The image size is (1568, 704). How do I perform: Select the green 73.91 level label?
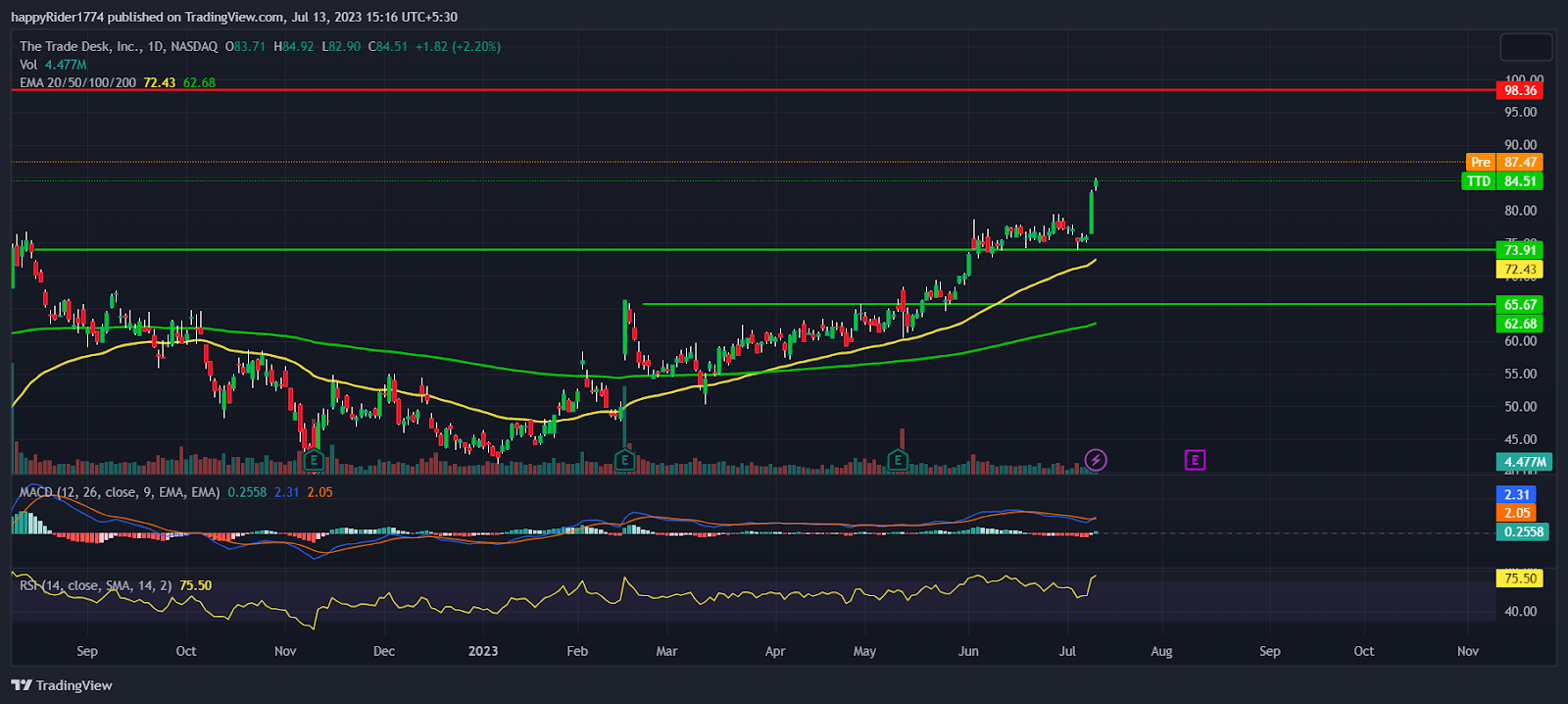(x=1520, y=250)
